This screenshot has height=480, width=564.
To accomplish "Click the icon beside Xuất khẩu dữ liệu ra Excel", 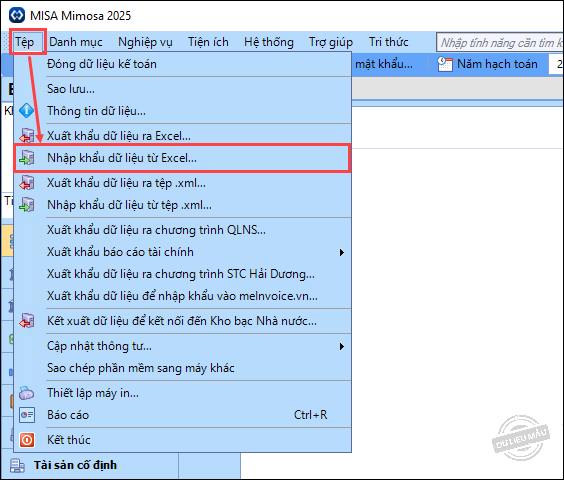I will pos(27,136).
